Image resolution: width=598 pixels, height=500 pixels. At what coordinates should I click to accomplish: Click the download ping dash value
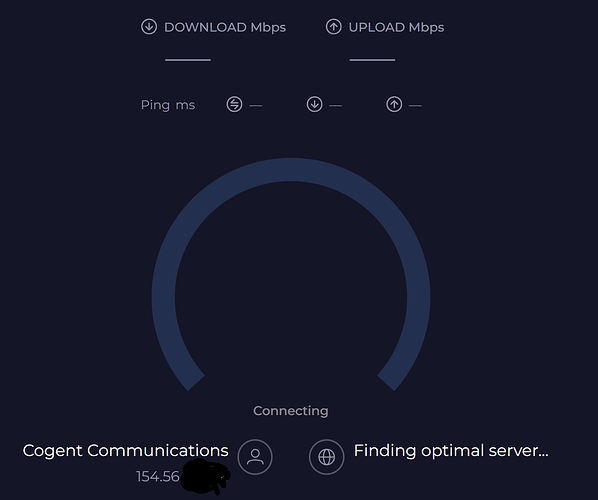[x=335, y=105]
